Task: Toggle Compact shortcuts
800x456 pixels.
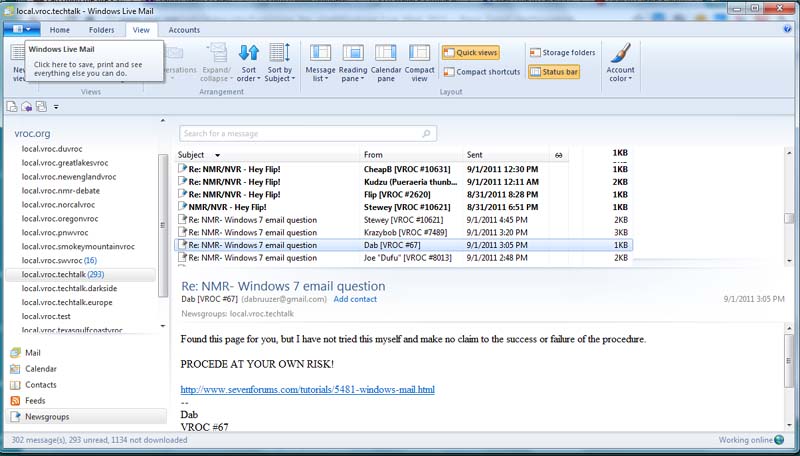Action: (x=482, y=72)
